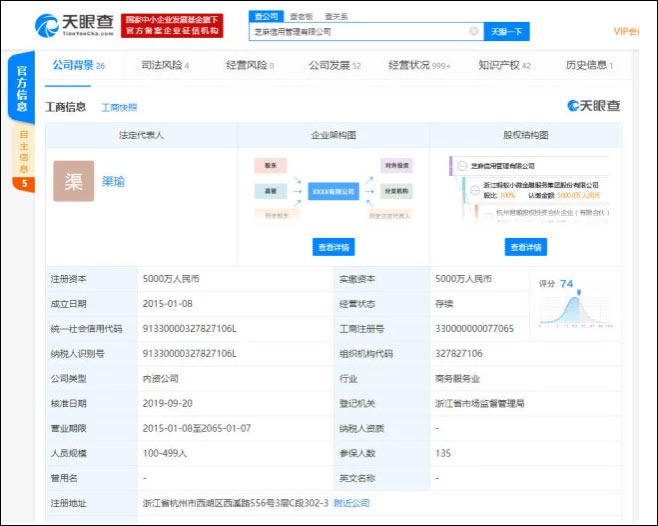Viewport: 658px width, 526px height.
Task: Select the 查老板 search tab
Action: [301, 16]
